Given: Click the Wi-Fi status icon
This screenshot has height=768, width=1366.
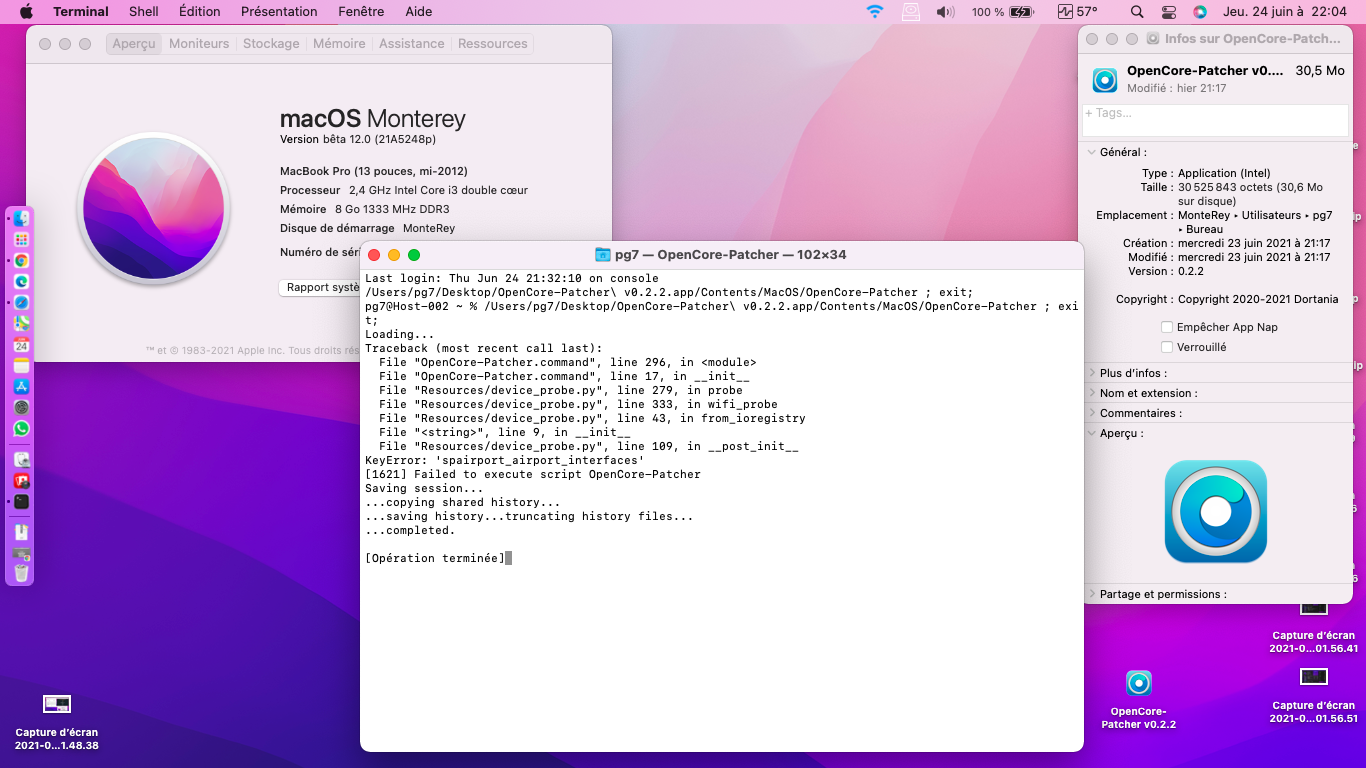Looking at the screenshot, I should [875, 12].
